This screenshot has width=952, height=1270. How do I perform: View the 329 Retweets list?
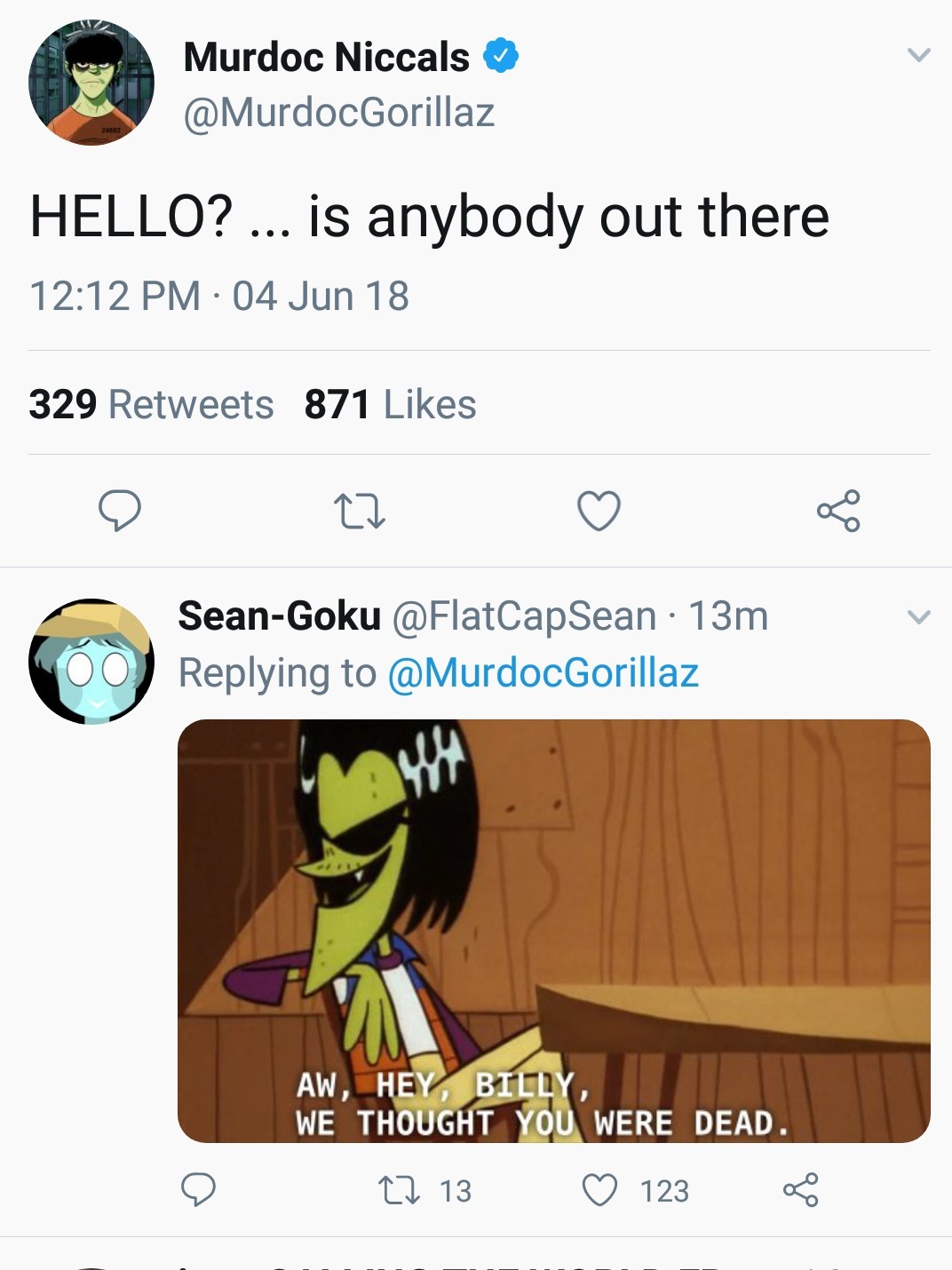tap(151, 404)
